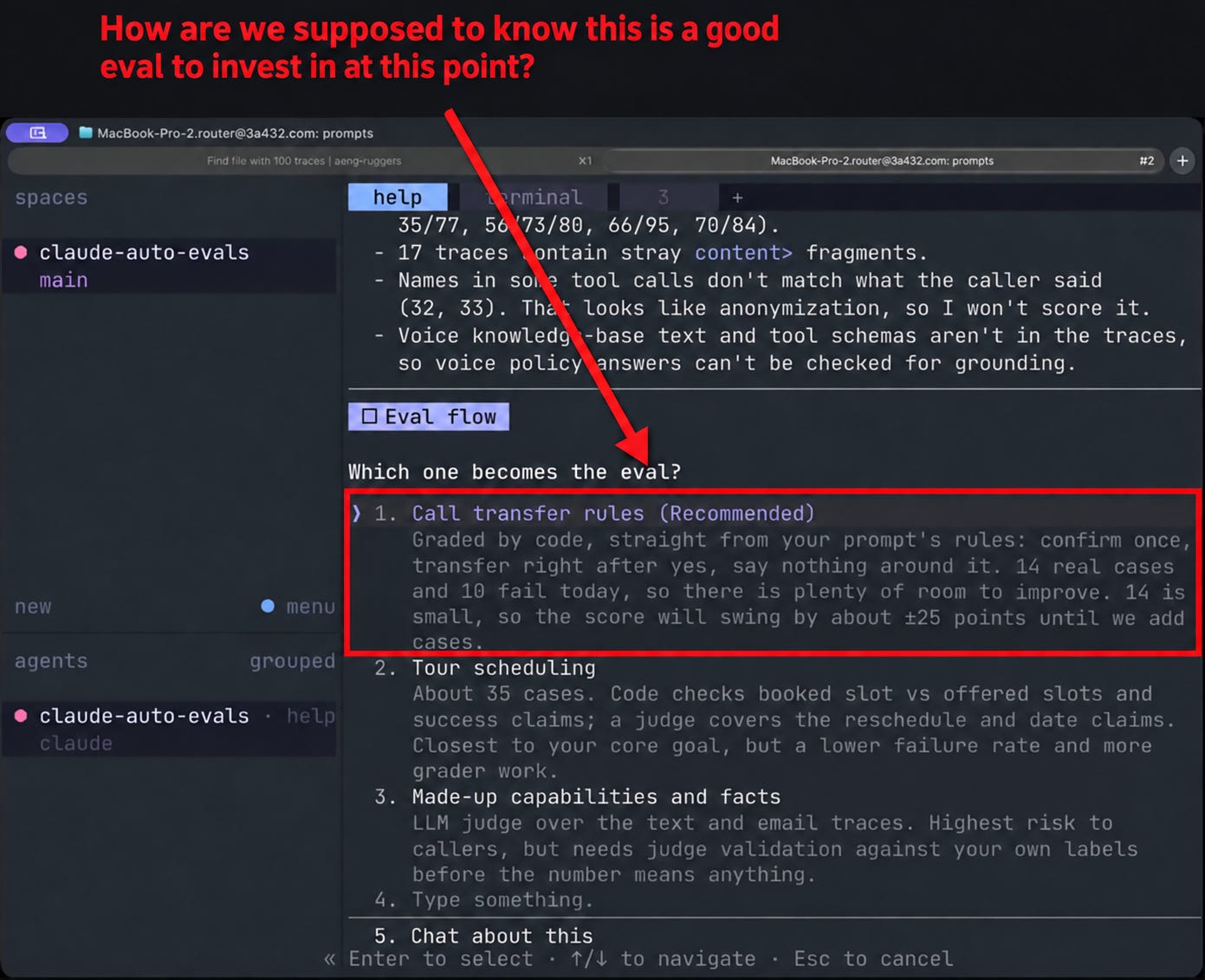
Task: Click the 'agents' sidebar header
Action: click(x=51, y=661)
